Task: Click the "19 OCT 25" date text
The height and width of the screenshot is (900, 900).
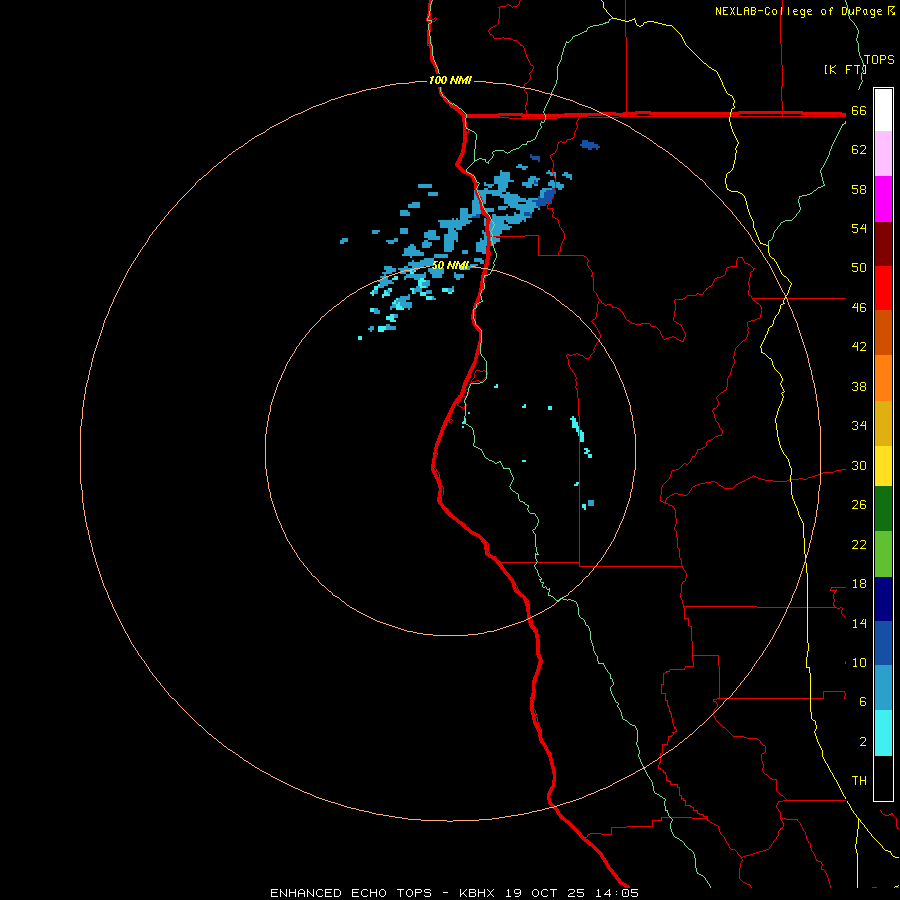Action: 545,893
